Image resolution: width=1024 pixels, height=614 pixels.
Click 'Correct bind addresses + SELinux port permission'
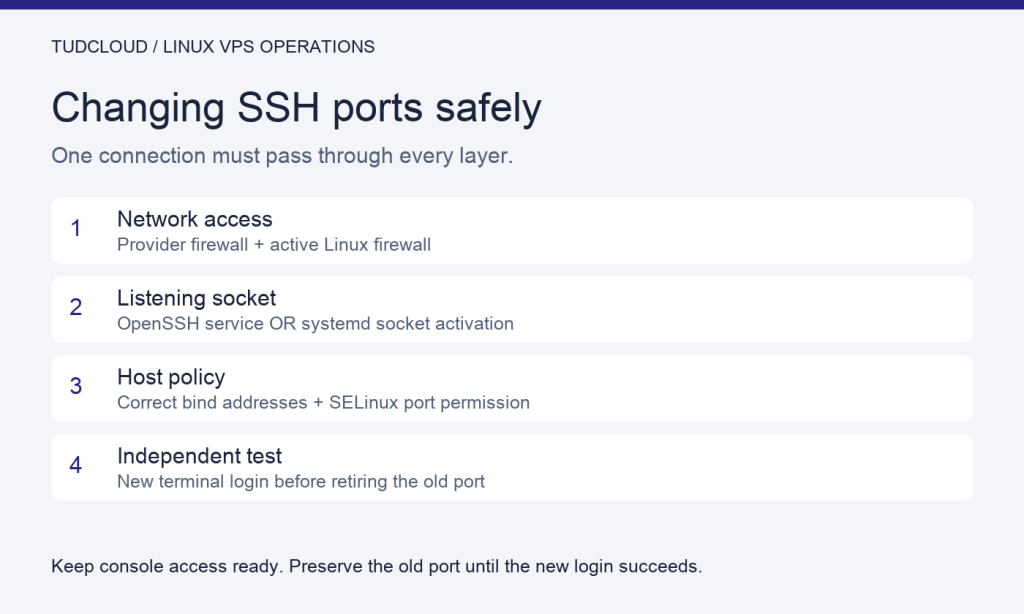coord(323,403)
